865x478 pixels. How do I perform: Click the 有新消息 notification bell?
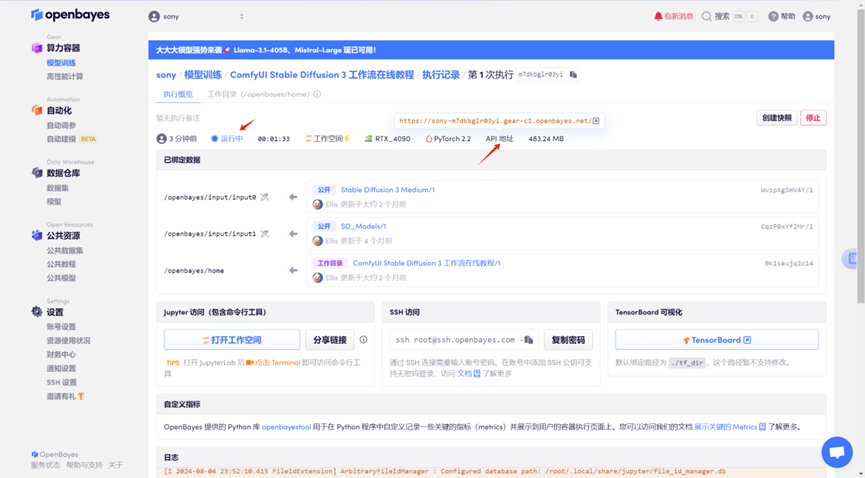674,17
